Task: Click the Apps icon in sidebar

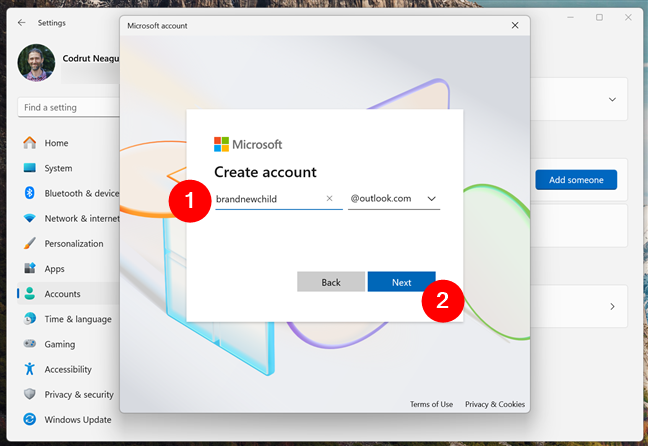Action: 29,268
